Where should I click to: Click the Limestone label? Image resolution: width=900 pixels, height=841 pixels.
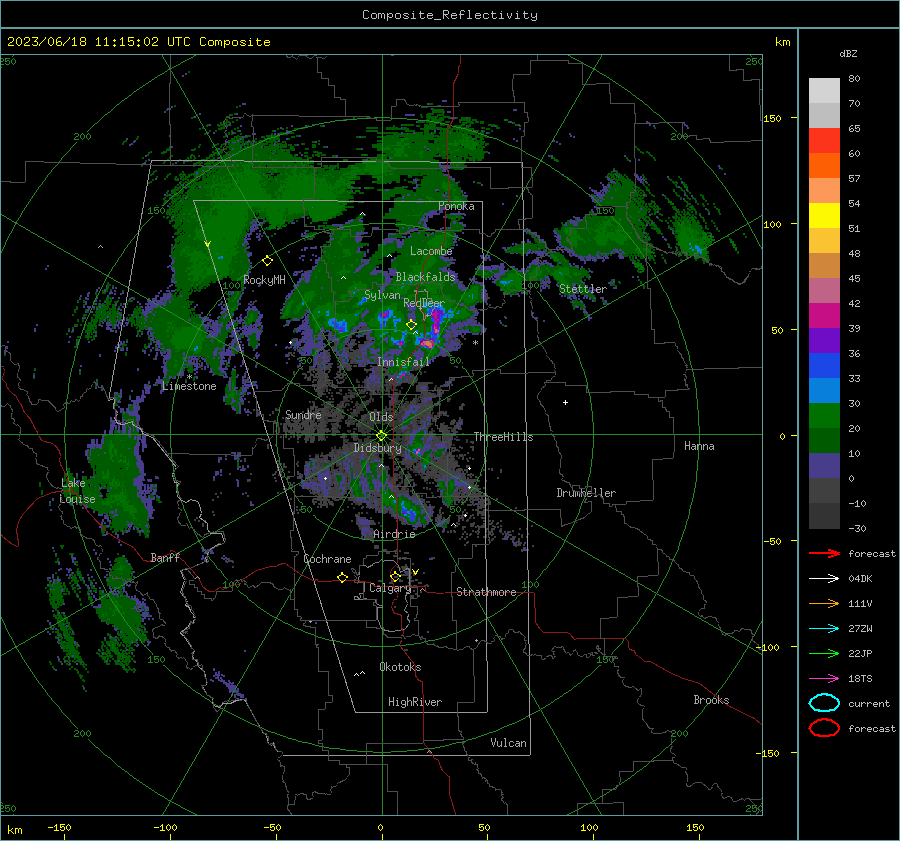189,386
